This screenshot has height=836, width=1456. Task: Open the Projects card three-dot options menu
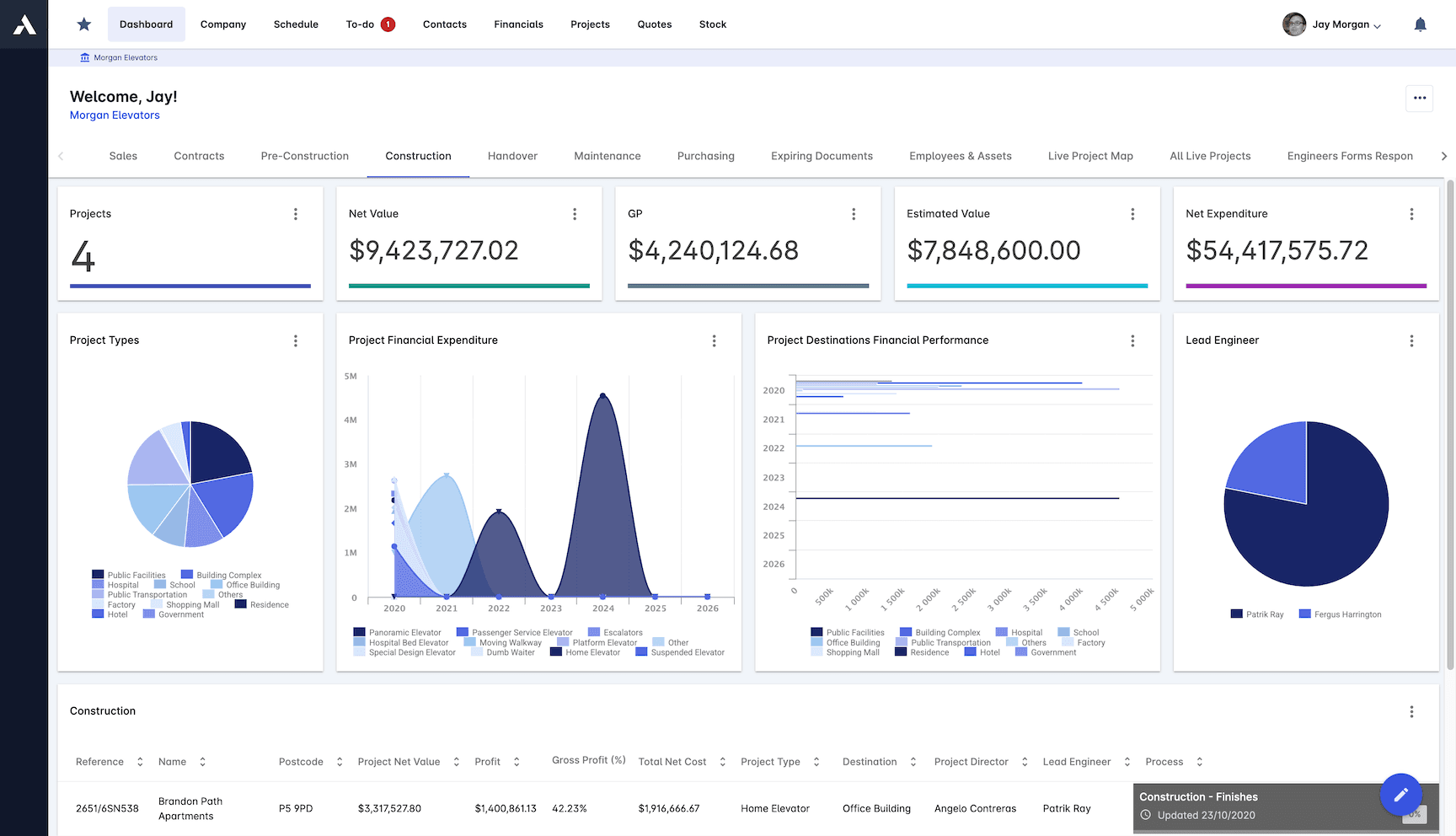click(x=296, y=214)
